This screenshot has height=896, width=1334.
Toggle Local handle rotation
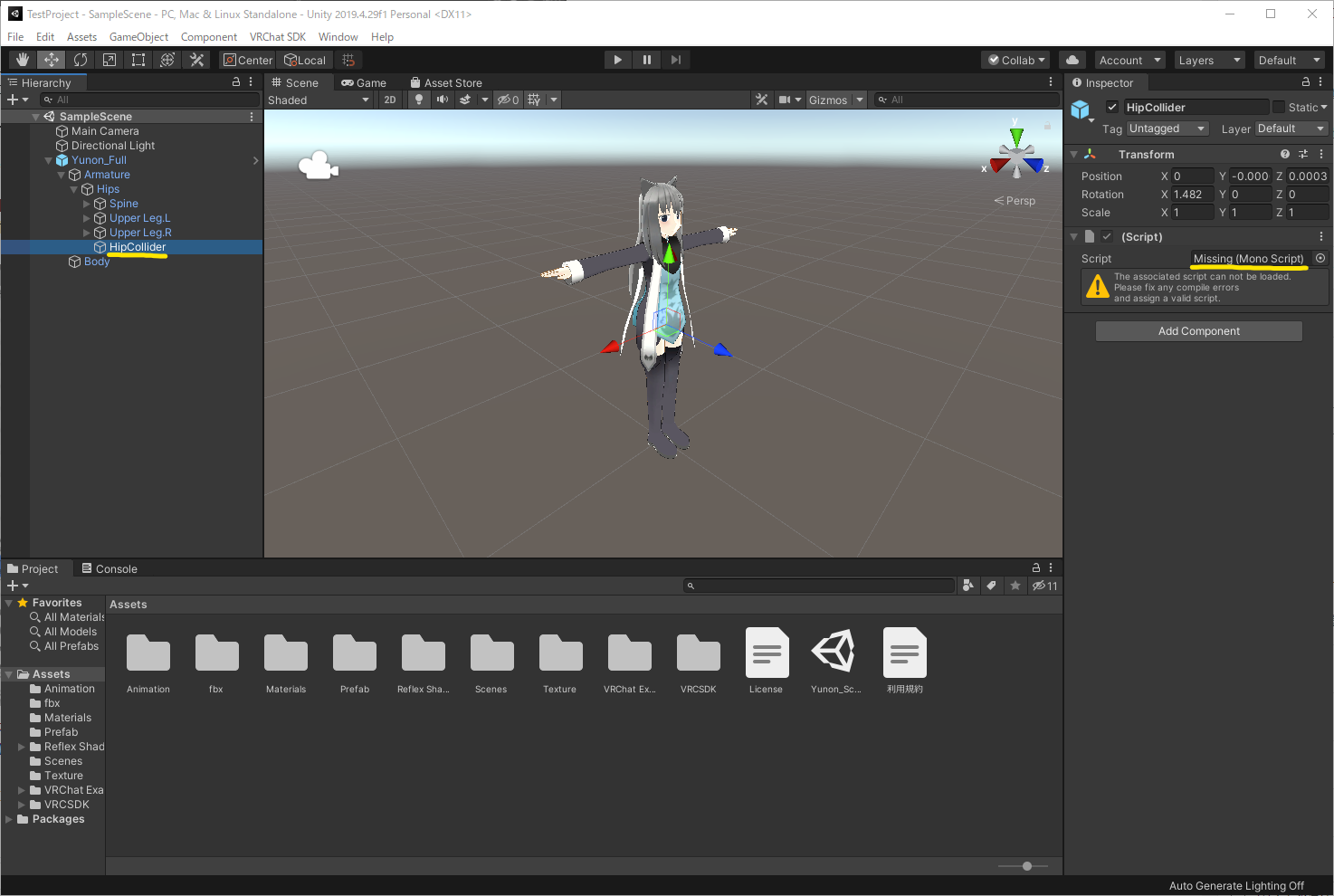pos(305,60)
